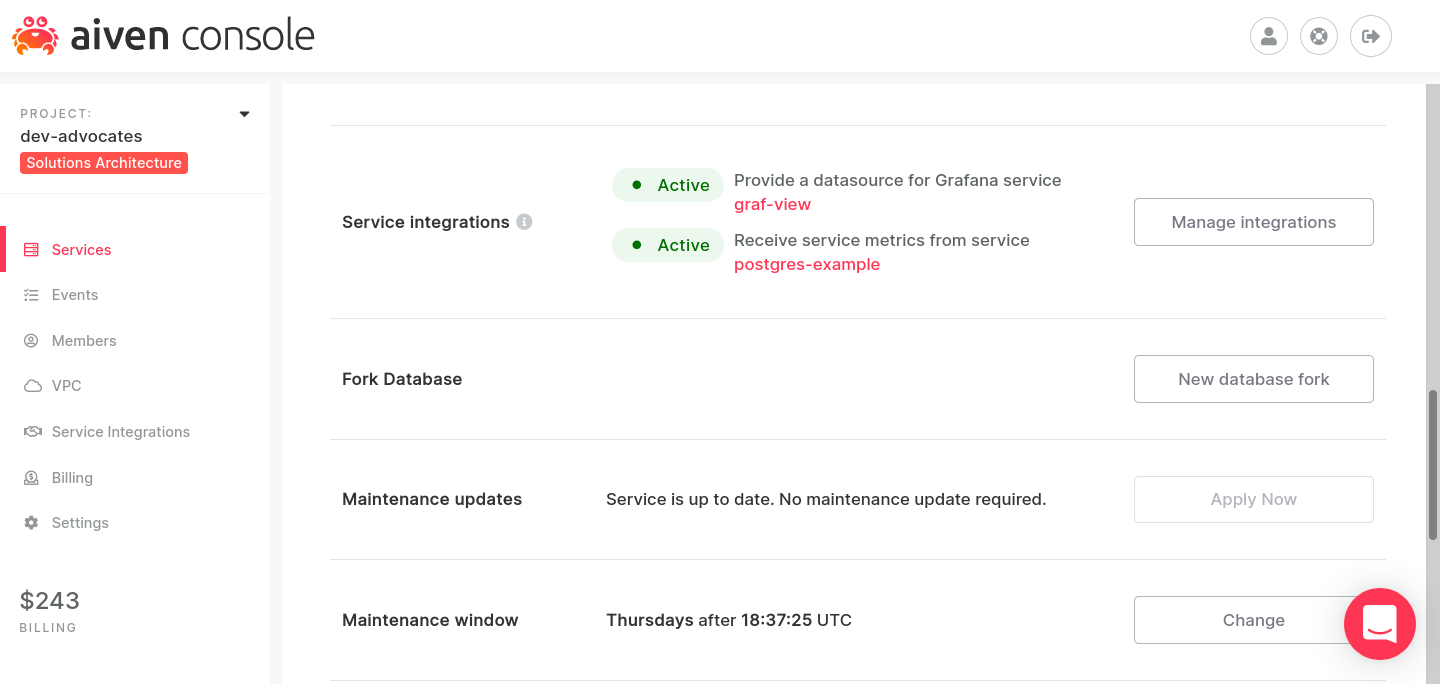This screenshot has width=1440, height=684.
Task: Click the sign-out icon top right
Action: coord(1370,35)
